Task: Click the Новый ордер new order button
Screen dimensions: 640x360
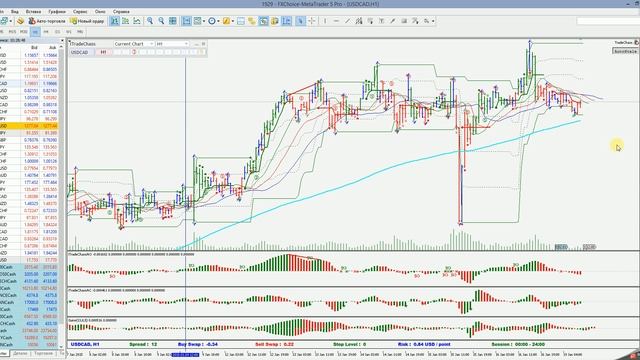Action: click(x=87, y=21)
